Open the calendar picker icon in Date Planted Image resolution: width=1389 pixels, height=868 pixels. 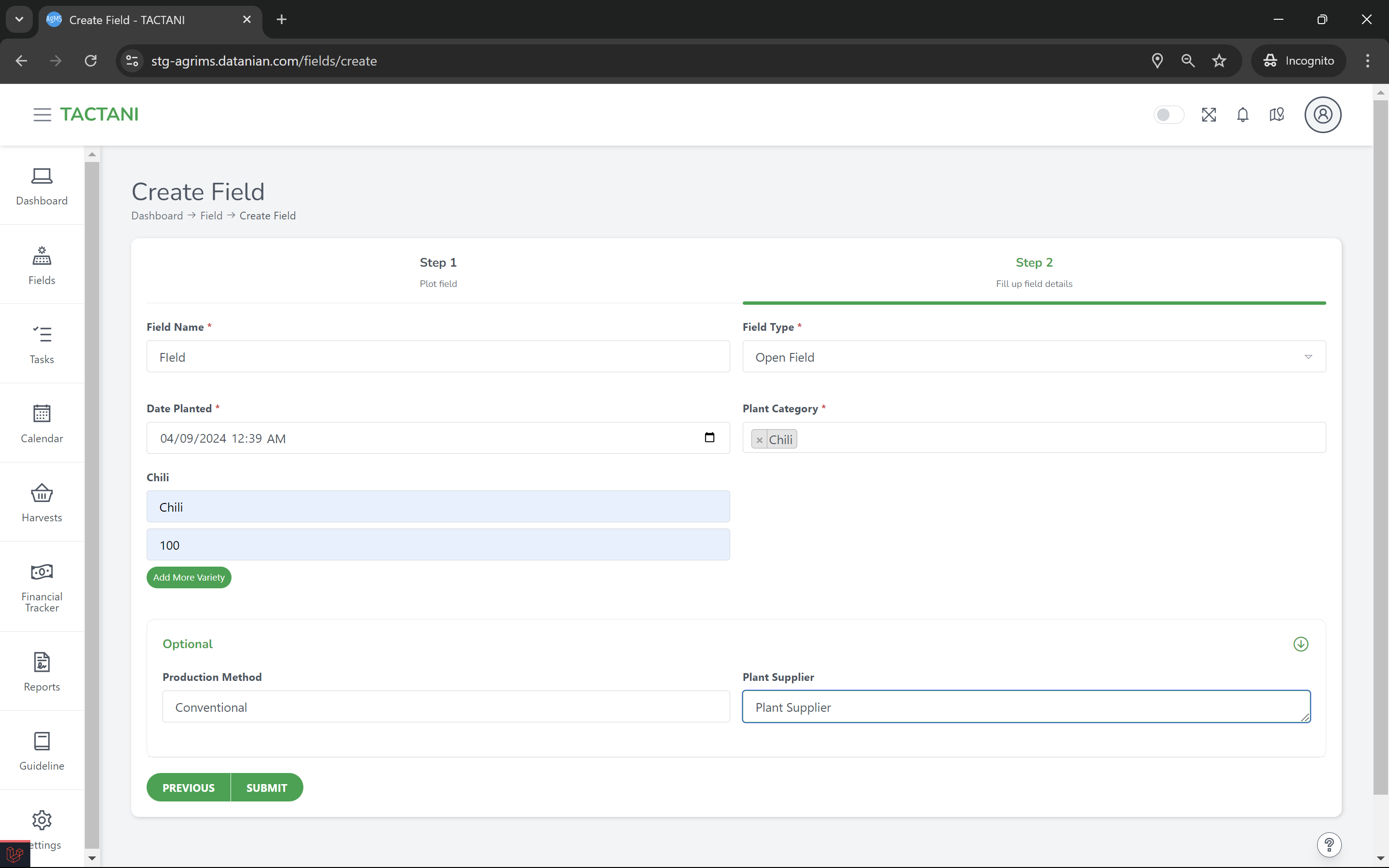(709, 437)
